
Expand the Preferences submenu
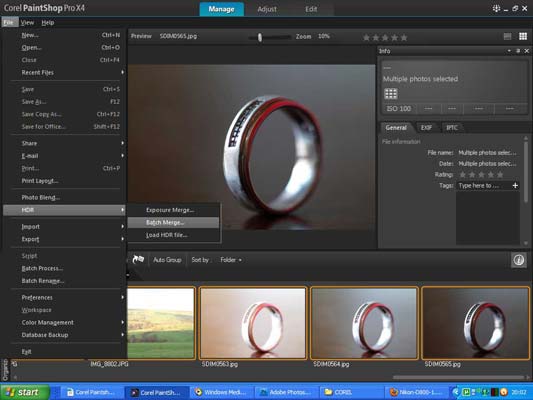65,297
